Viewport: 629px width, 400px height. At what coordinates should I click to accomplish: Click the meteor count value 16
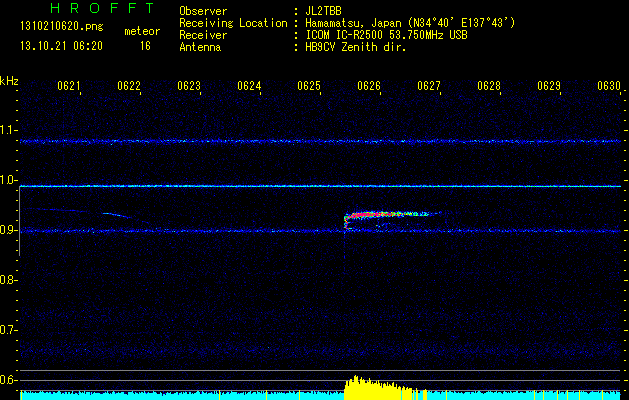(x=145, y=46)
